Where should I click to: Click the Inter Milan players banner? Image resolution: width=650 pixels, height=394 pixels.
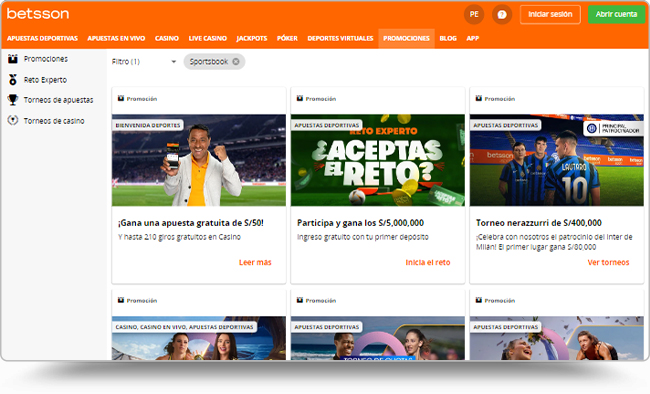(556, 160)
